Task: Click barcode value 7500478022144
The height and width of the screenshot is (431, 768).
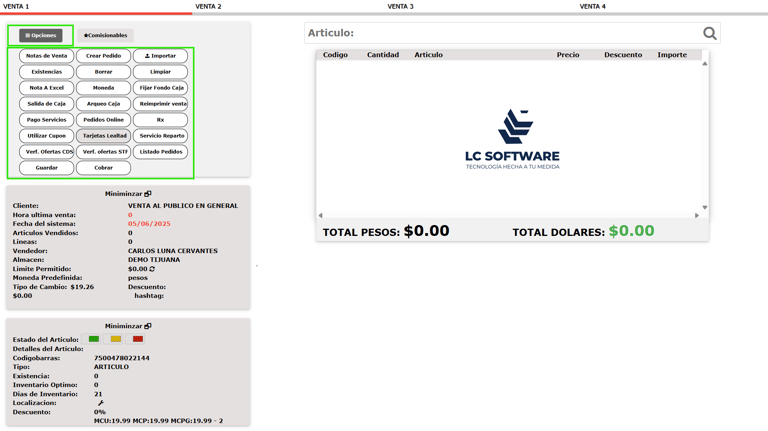Action: tap(121, 358)
